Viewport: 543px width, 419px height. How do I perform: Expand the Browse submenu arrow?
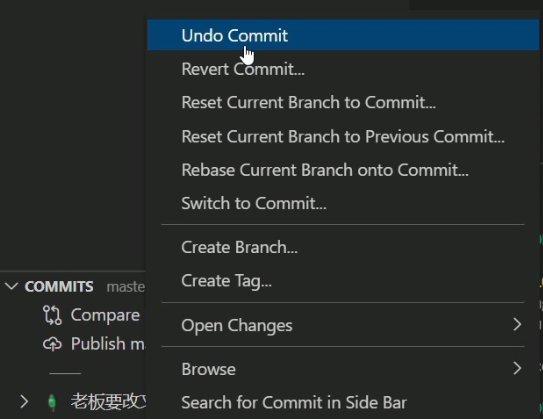517,368
